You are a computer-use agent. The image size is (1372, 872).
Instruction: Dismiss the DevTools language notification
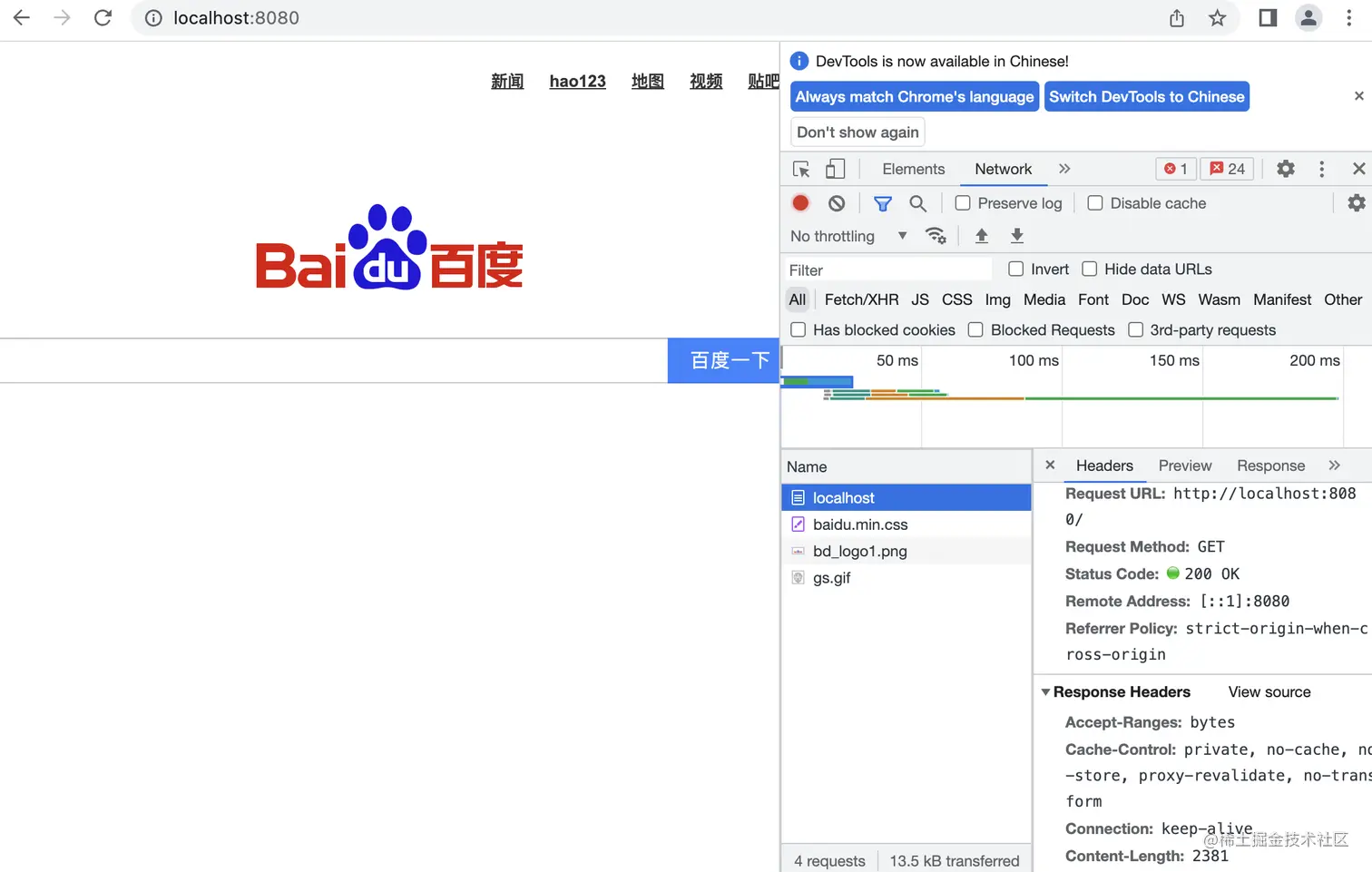(1358, 96)
